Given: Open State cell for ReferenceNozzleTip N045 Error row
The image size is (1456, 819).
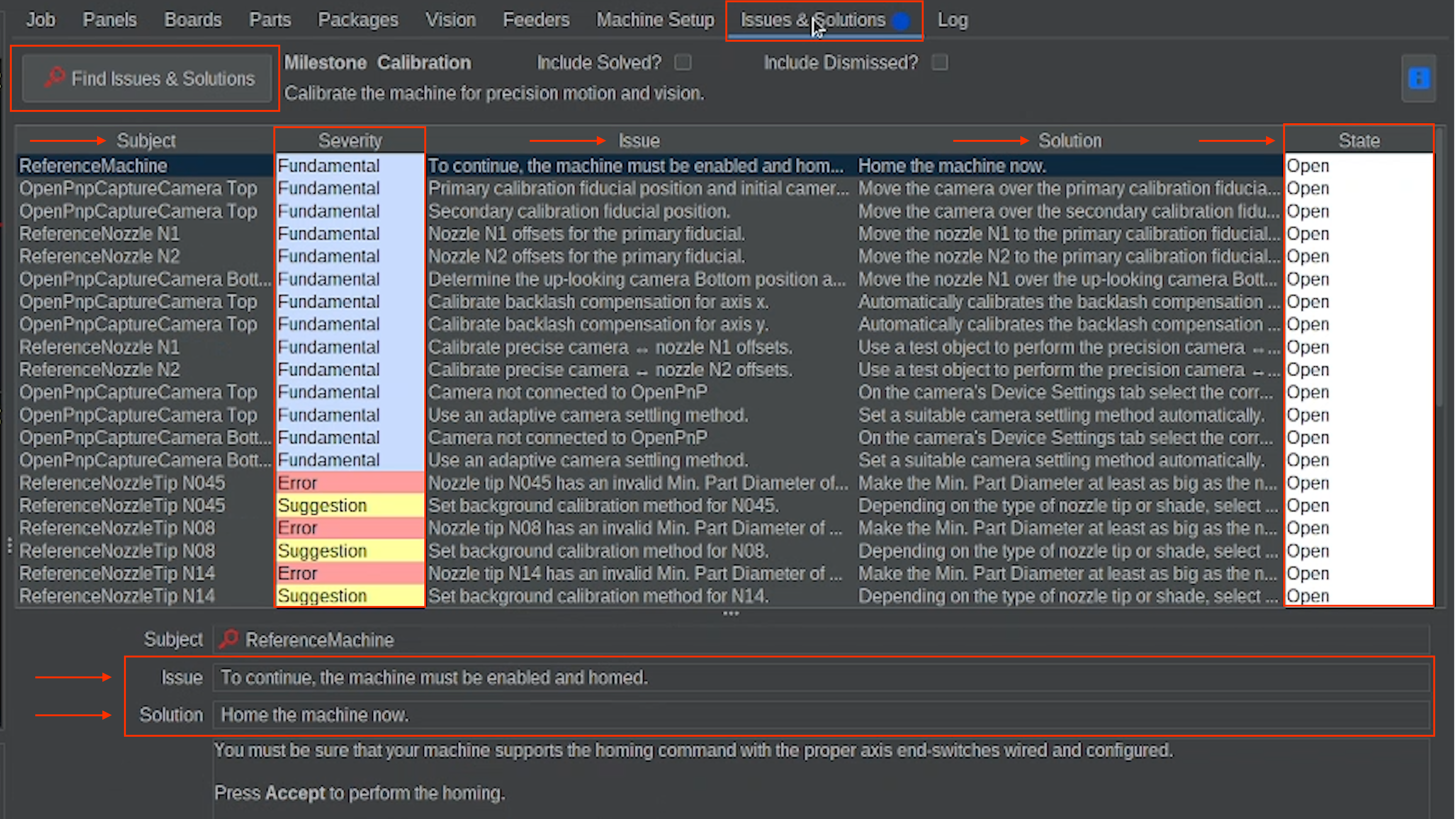Looking at the screenshot, I should click(x=1358, y=483).
